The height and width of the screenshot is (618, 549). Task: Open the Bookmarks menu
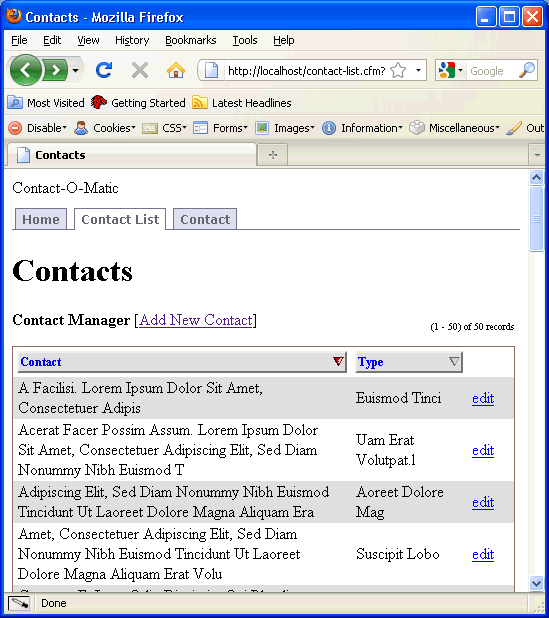click(x=191, y=40)
